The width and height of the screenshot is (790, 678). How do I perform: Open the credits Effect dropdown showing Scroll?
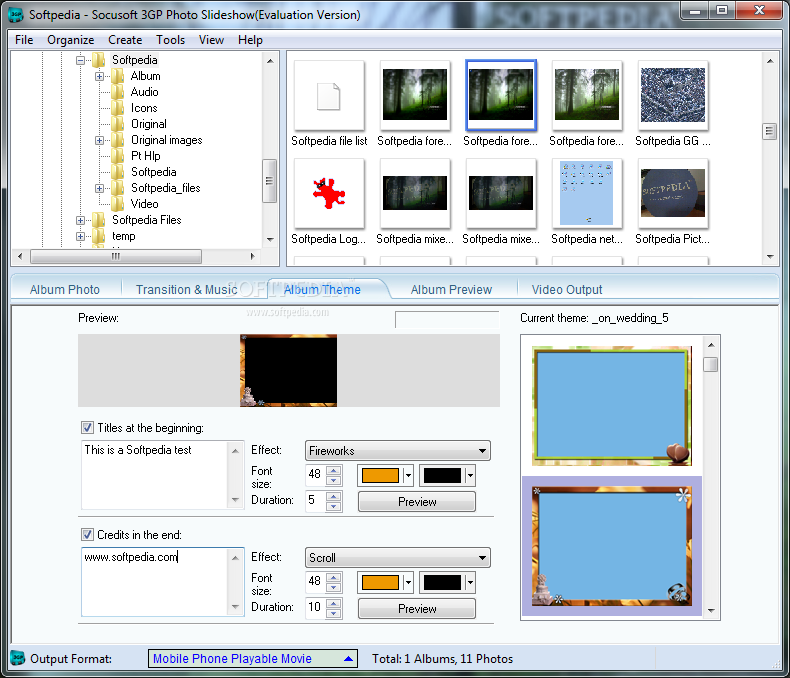click(x=398, y=558)
